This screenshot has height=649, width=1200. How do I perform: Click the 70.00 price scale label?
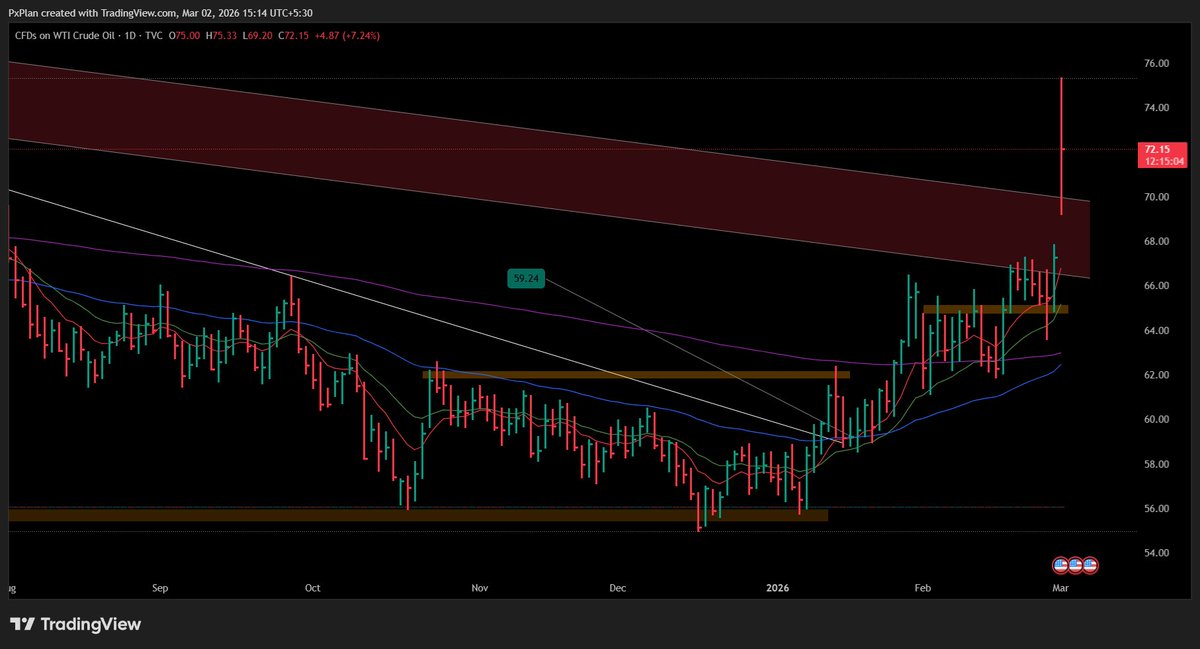point(1156,197)
